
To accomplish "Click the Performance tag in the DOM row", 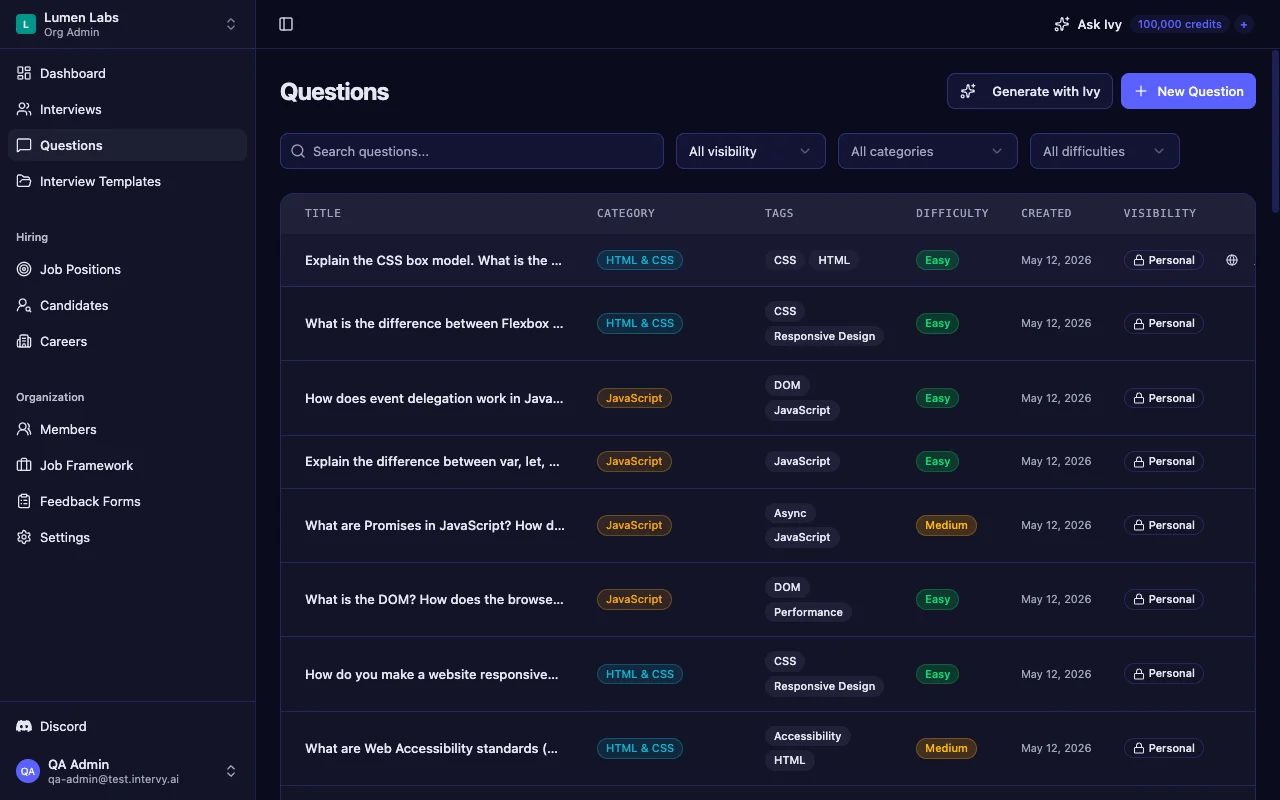I will coord(808,612).
